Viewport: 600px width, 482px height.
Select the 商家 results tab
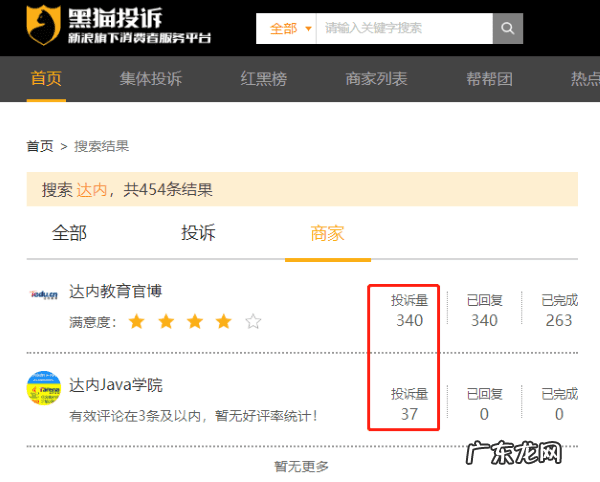328,233
